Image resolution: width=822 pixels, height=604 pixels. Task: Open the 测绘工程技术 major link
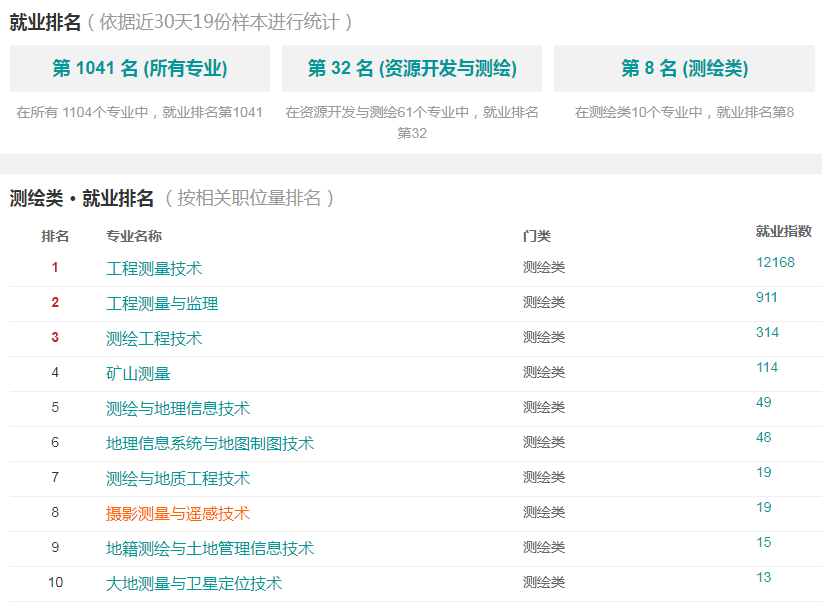(x=154, y=338)
